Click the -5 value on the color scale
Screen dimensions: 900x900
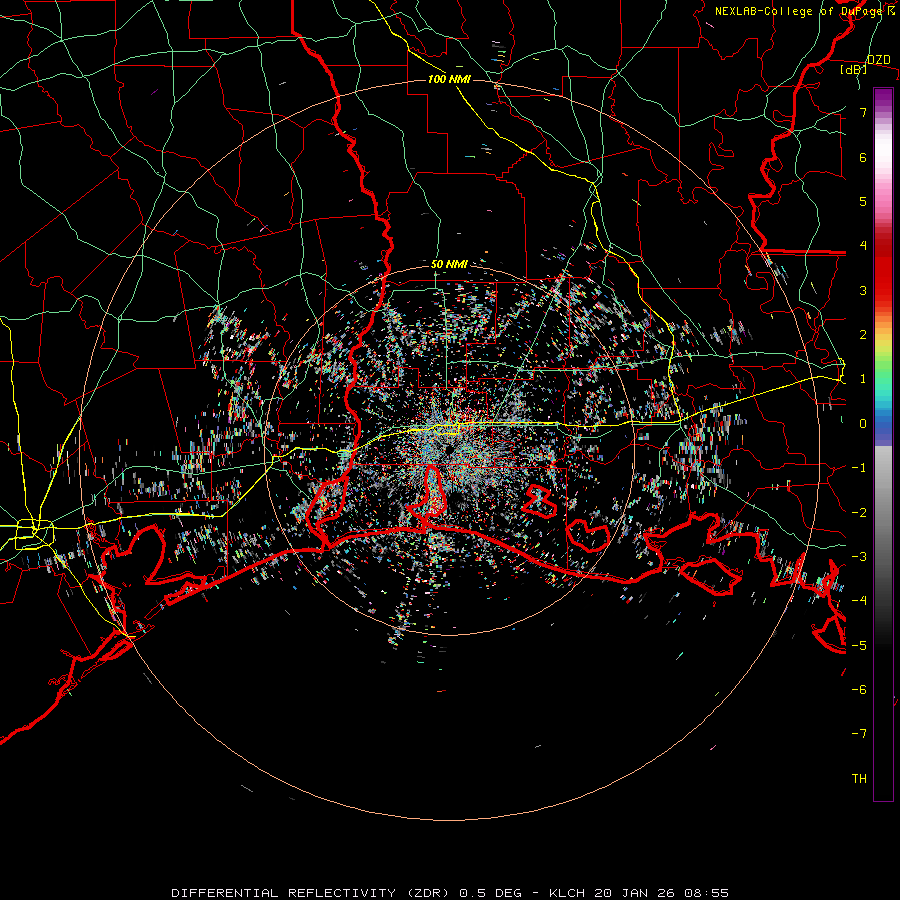tap(859, 646)
